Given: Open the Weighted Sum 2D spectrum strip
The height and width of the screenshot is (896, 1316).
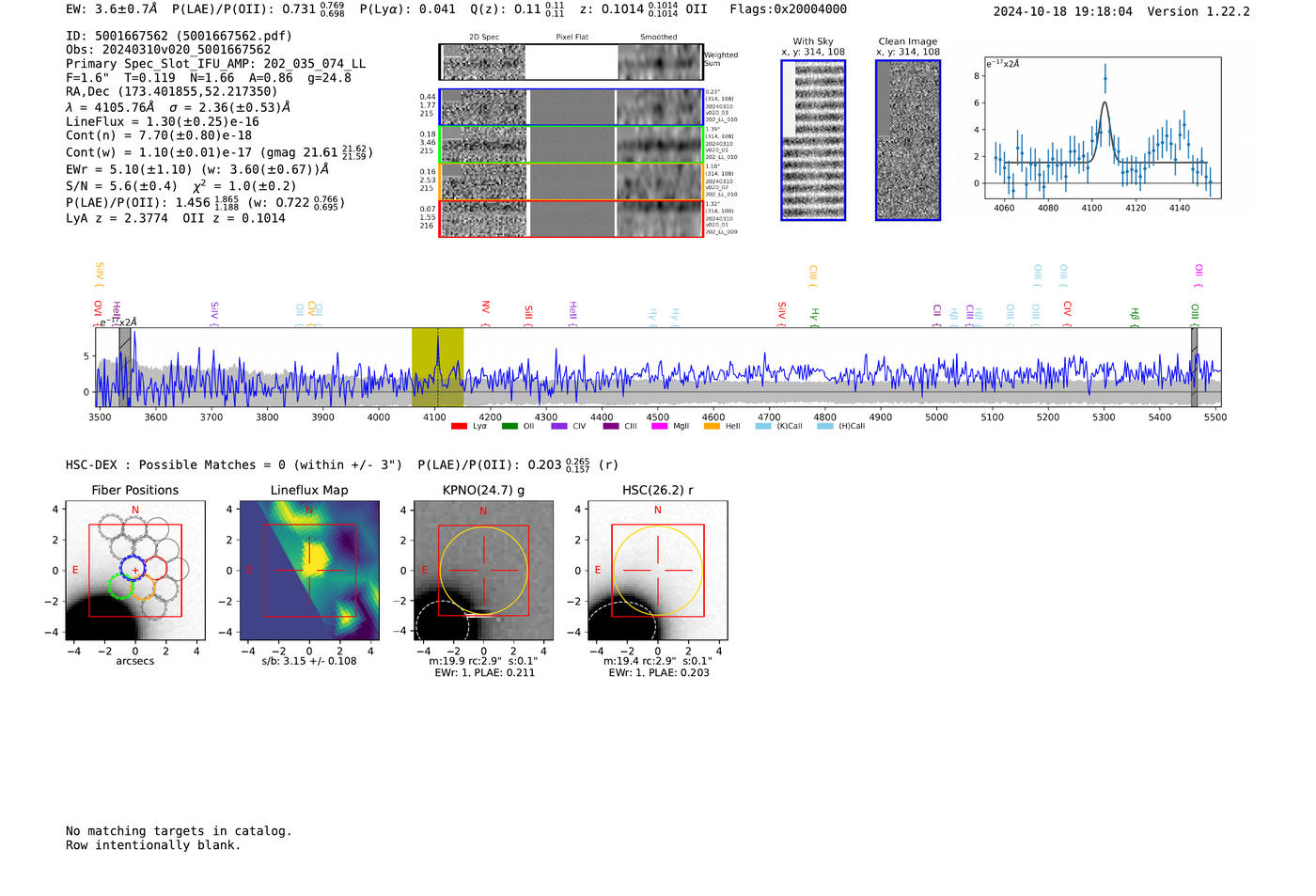Looking at the screenshot, I should click(571, 62).
